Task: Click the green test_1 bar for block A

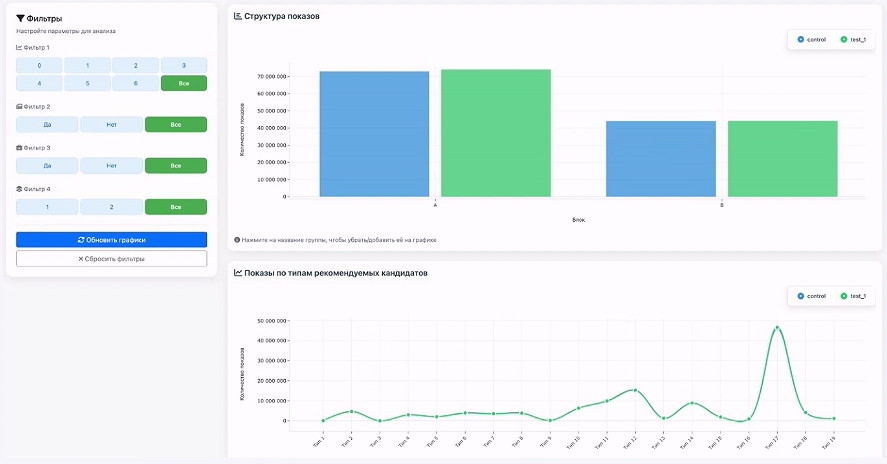Action: click(x=496, y=133)
